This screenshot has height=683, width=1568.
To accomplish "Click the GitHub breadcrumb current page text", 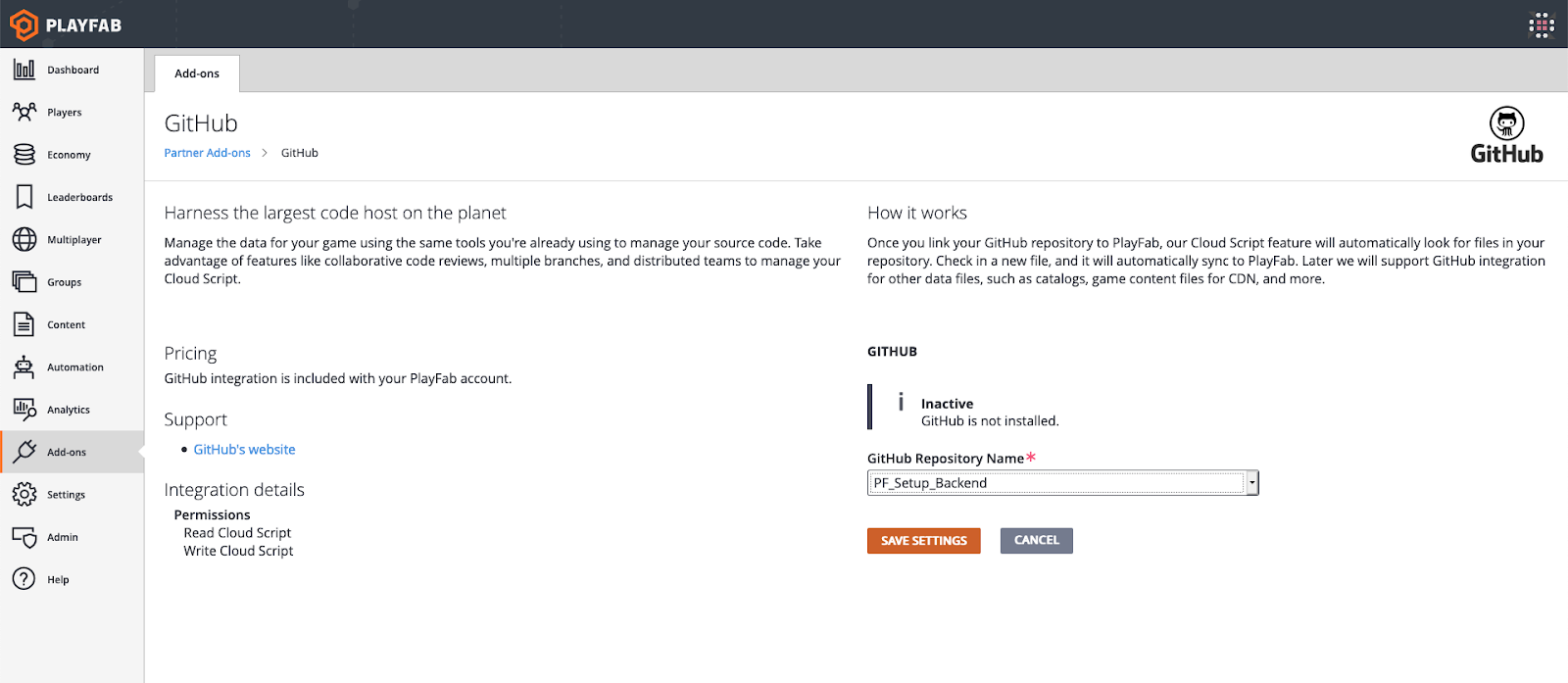I will pyautogui.click(x=300, y=153).
